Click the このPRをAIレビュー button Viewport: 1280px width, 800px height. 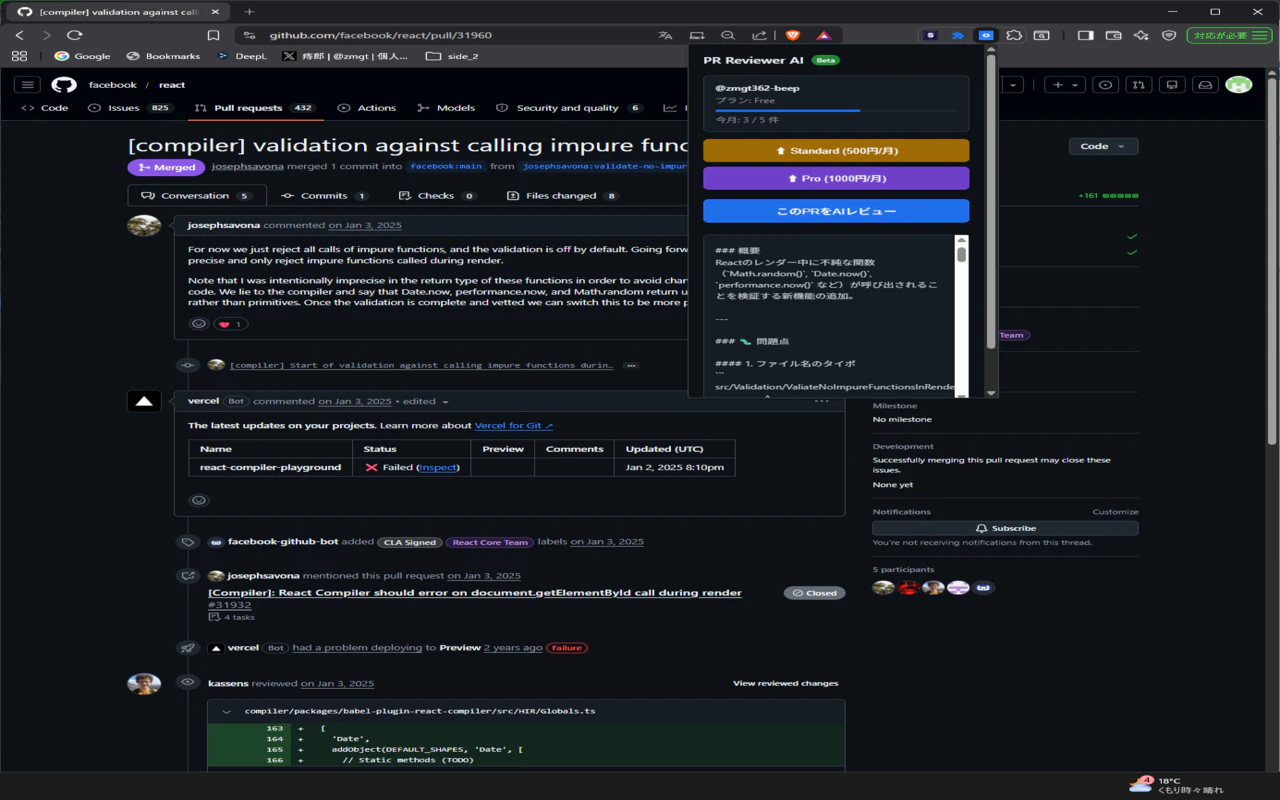(x=836, y=211)
